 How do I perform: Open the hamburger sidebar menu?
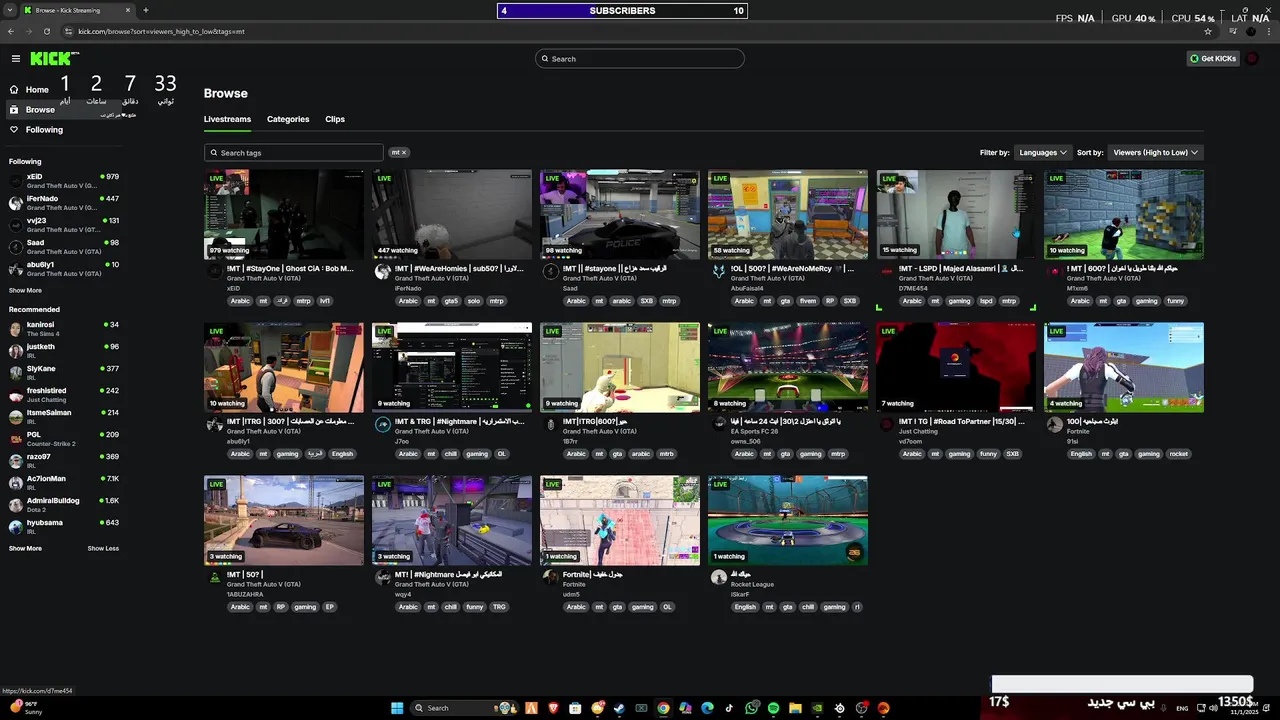(15, 59)
